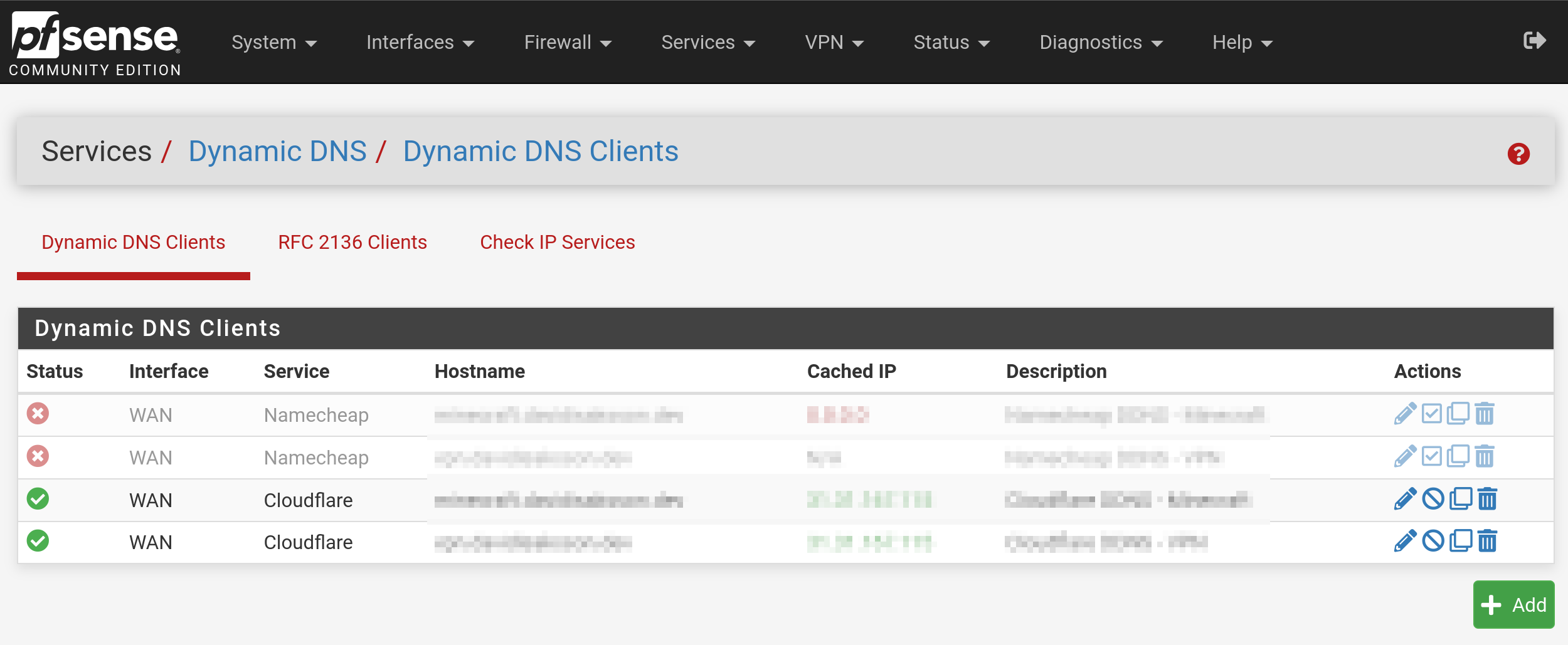Select the Dynamic DNS Clients tab
The image size is (1568, 645).
pos(134,242)
